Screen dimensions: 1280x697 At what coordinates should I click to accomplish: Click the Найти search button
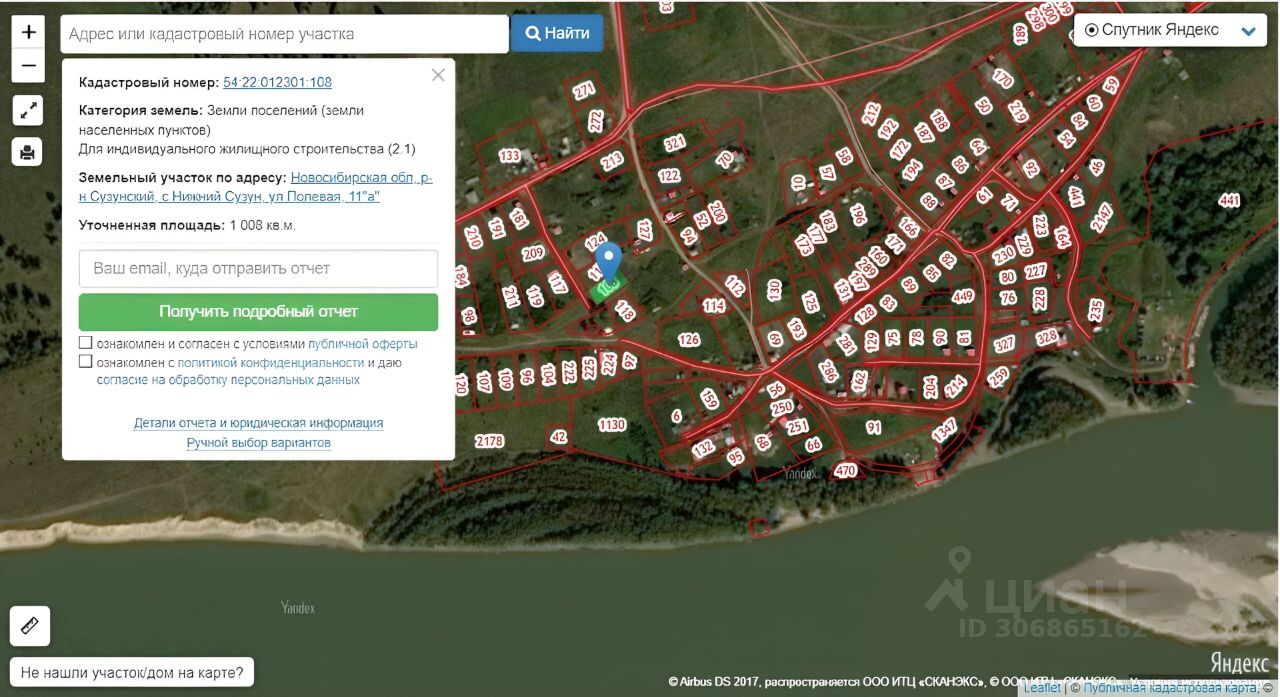coord(557,33)
